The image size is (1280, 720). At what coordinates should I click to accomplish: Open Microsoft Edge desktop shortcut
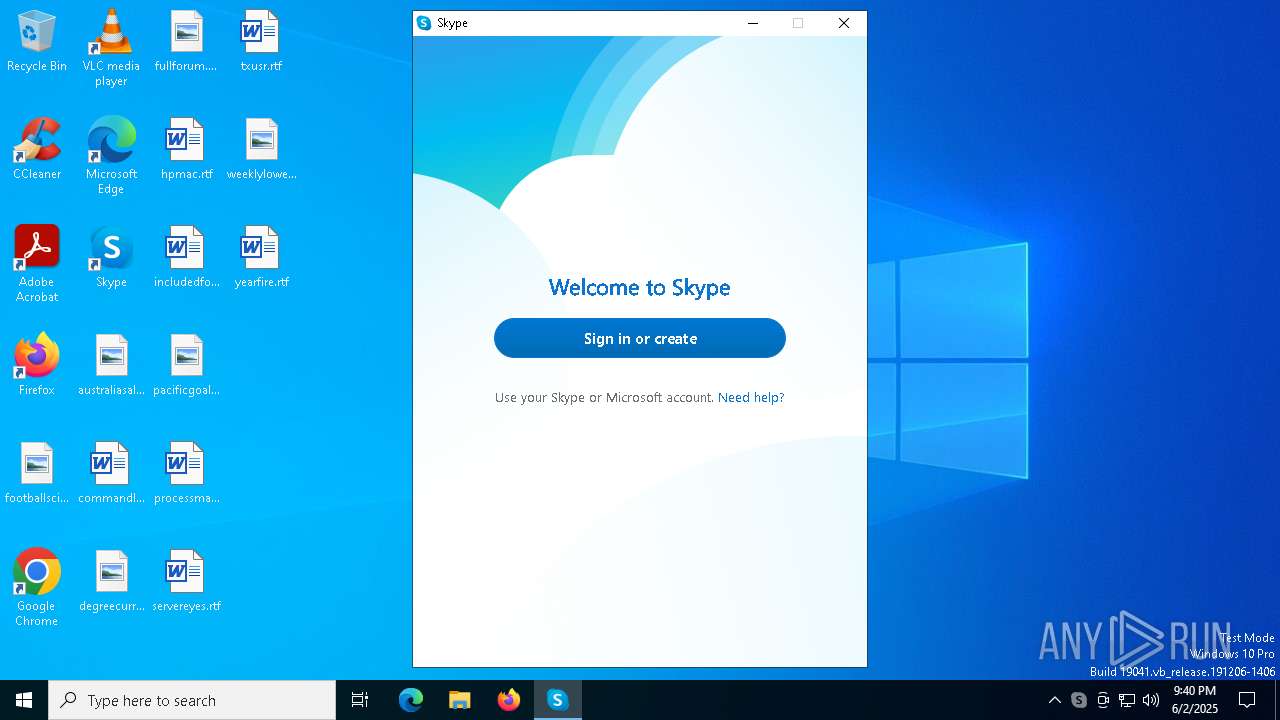coord(111,156)
